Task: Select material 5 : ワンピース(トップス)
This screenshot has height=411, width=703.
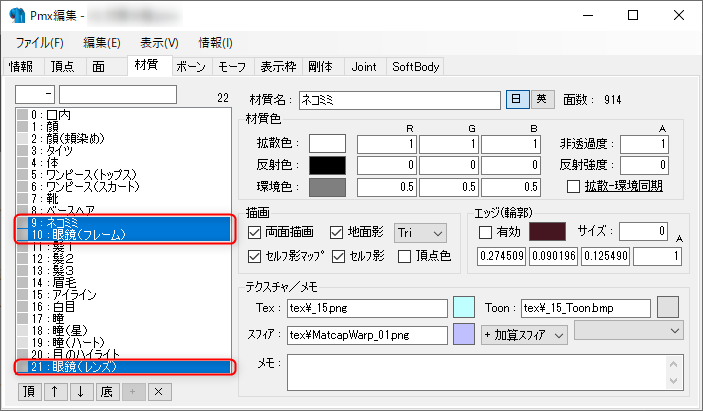Action: click(x=123, y=175)
